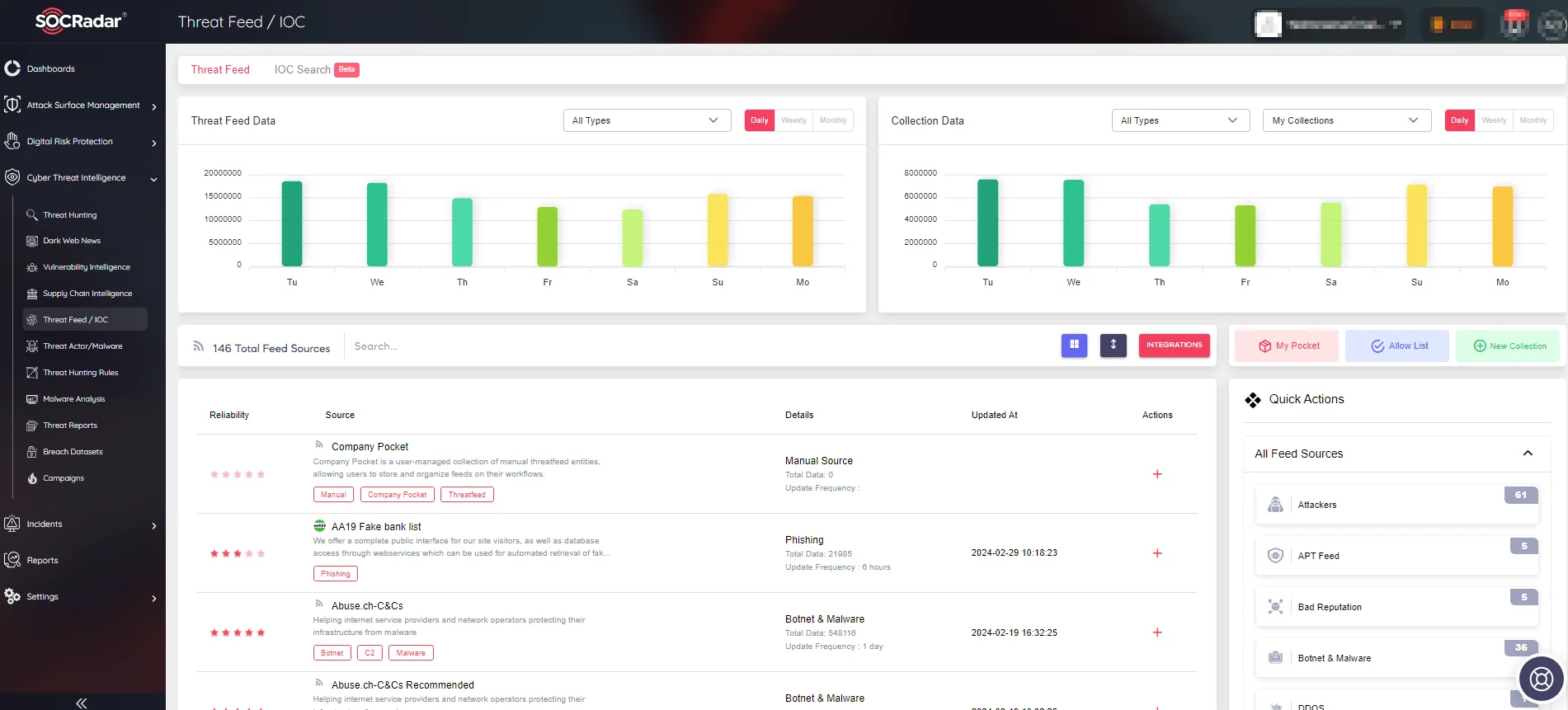Viewport: 1568px width, 710px height.
Task: Open Threat Hunting via its magnifier icon
Action: 32,214
